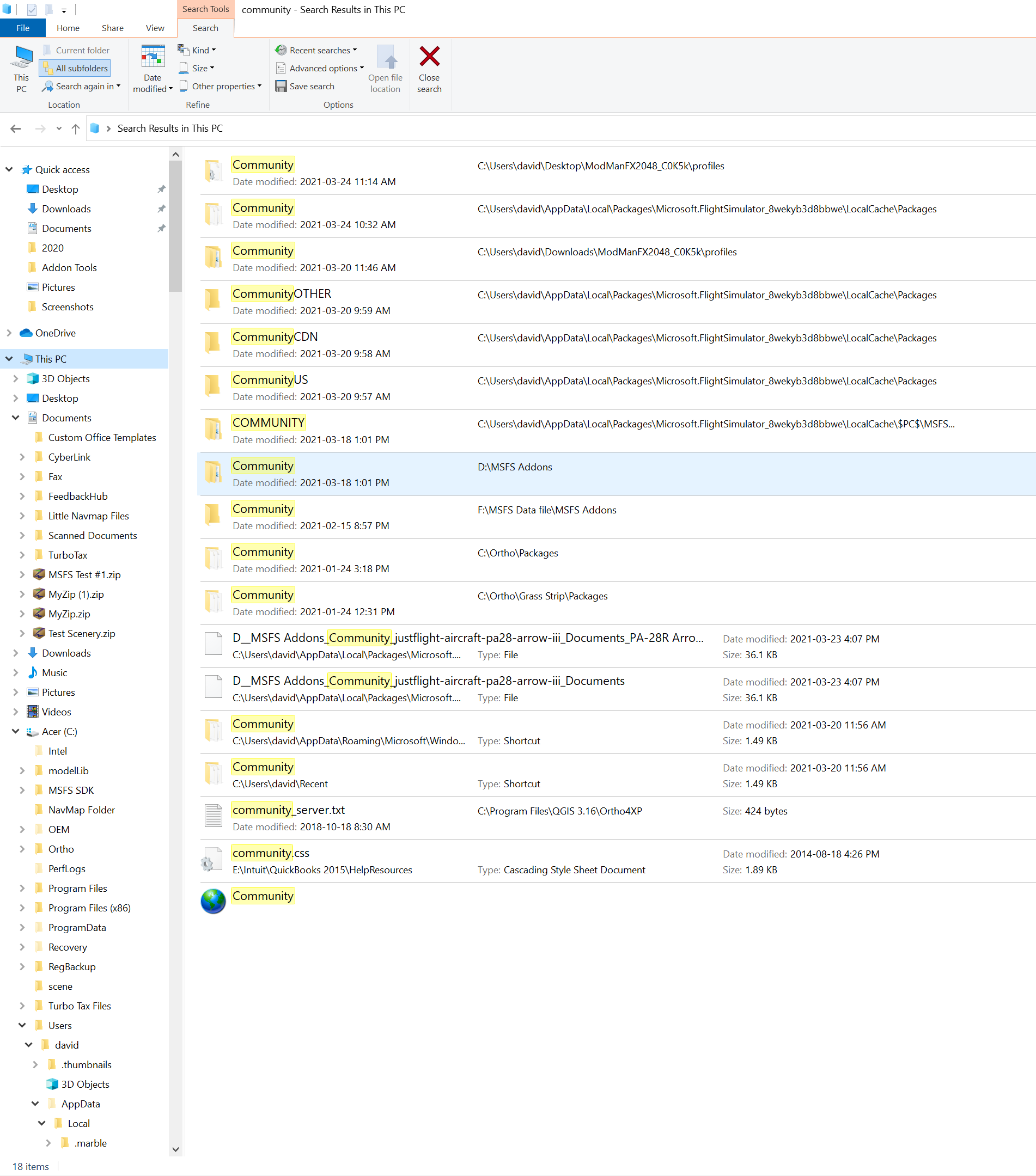Toggle the Current folder search option
Viewport: 1036px width, 1176px height.
76,51
